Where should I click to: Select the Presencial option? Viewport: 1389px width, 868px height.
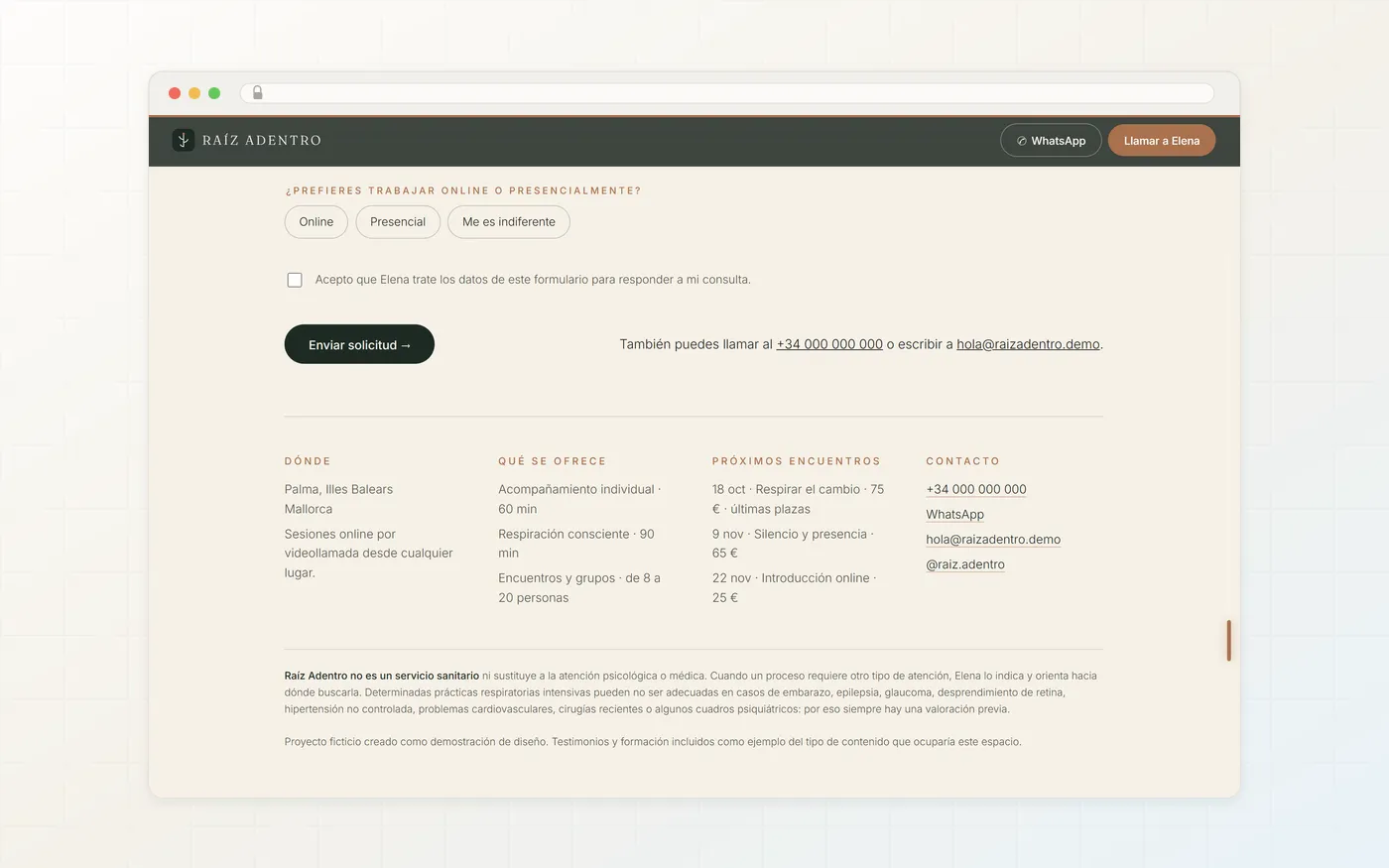(x=398, y=222)
